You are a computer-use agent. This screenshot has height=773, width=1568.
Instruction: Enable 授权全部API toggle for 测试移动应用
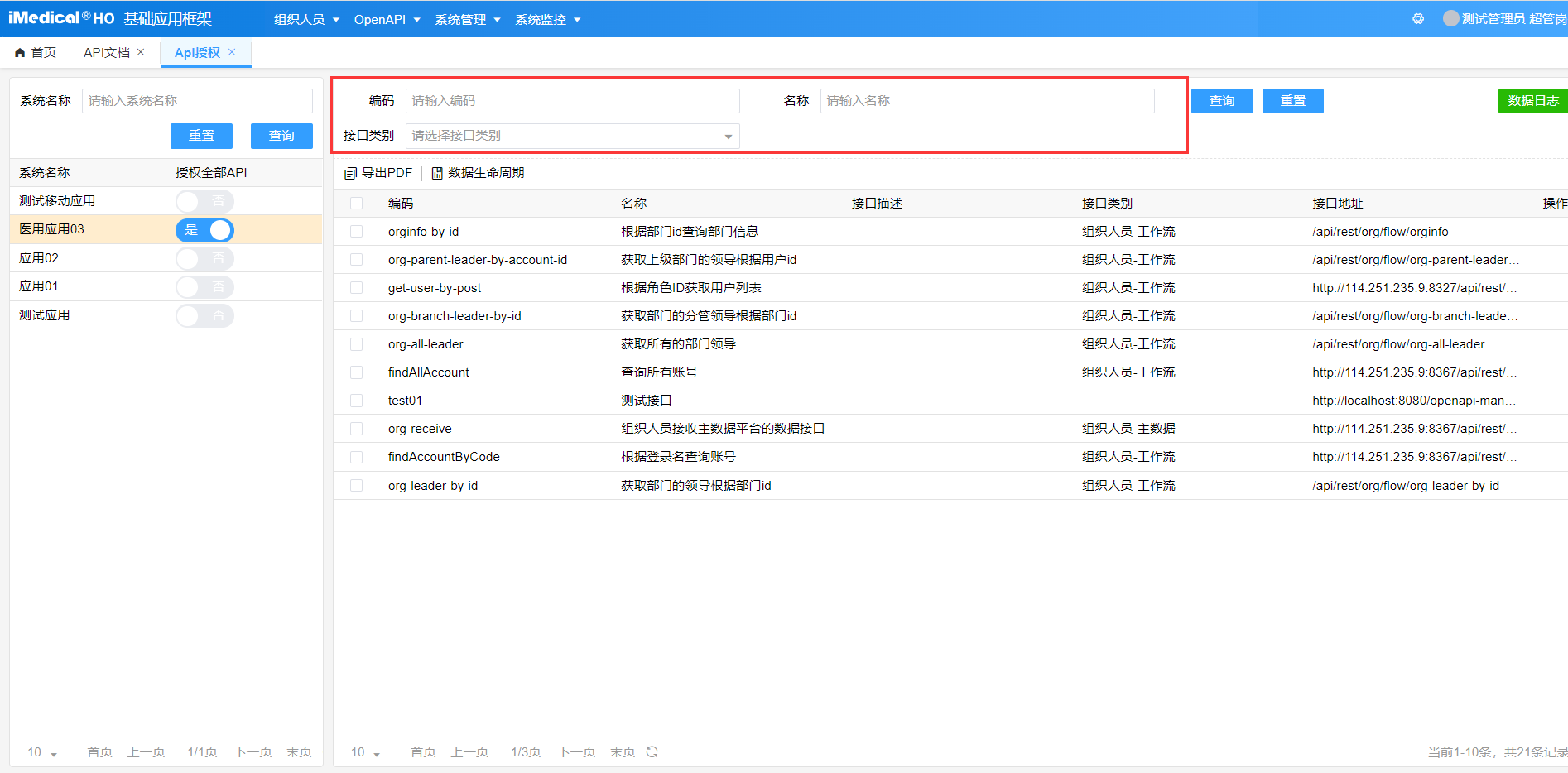pyautogui.click(x=204, y=200)
